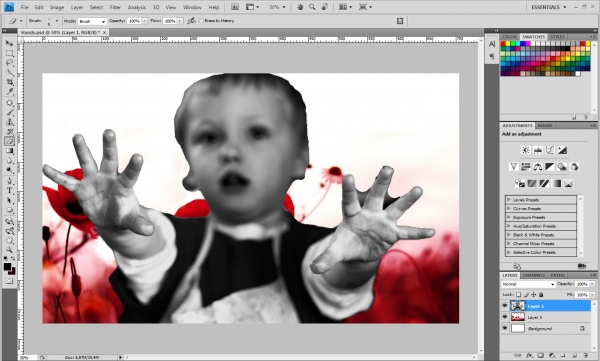Add a Levels adjustment
The height and width of the screenshot is (361, 600).
[538, 150]
